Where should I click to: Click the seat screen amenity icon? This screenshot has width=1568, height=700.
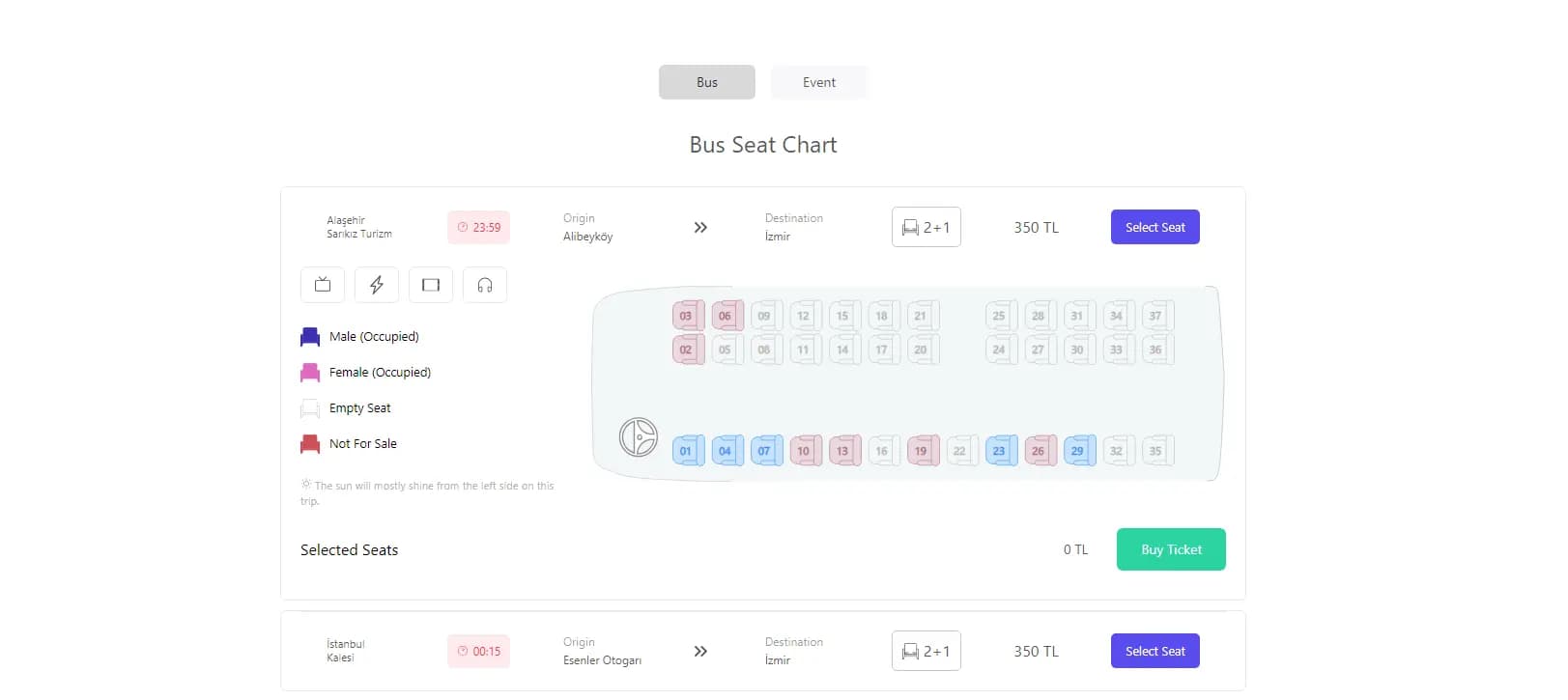click(431, 285)
